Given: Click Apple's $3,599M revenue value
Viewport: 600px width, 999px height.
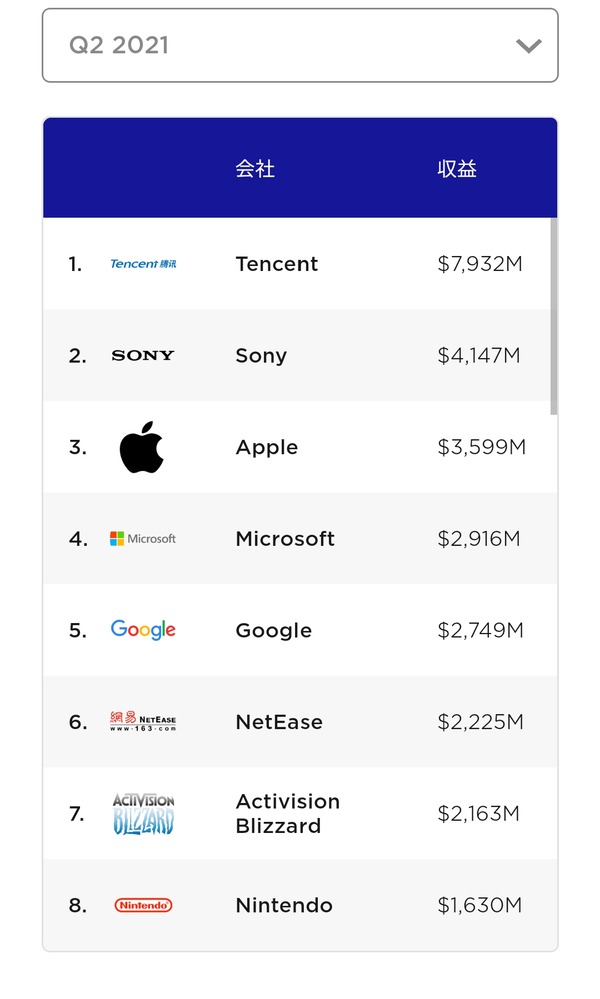Looking at the screenshot, I should tap(482, 447).
